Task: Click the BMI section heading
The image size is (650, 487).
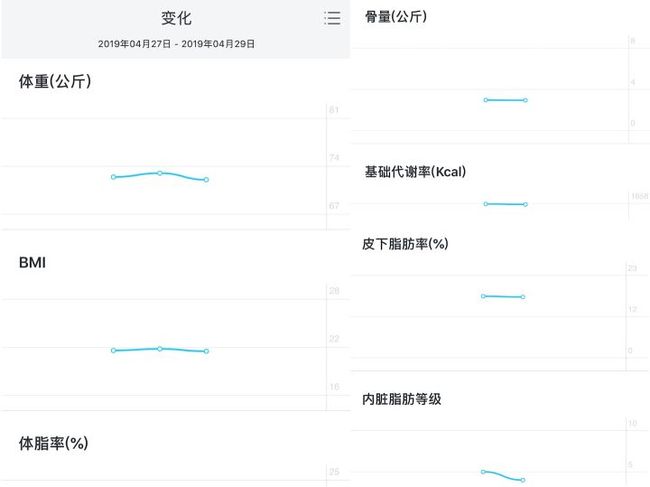Action: [x=32, y=263]
